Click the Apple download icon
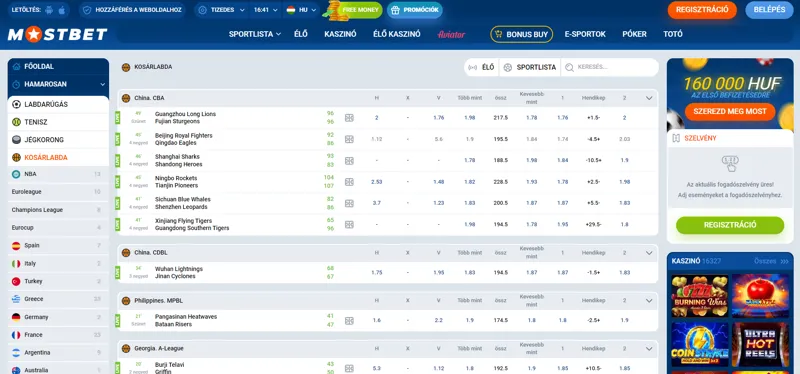The width and height of the screenshot is (800, 374). click(62, 10)
